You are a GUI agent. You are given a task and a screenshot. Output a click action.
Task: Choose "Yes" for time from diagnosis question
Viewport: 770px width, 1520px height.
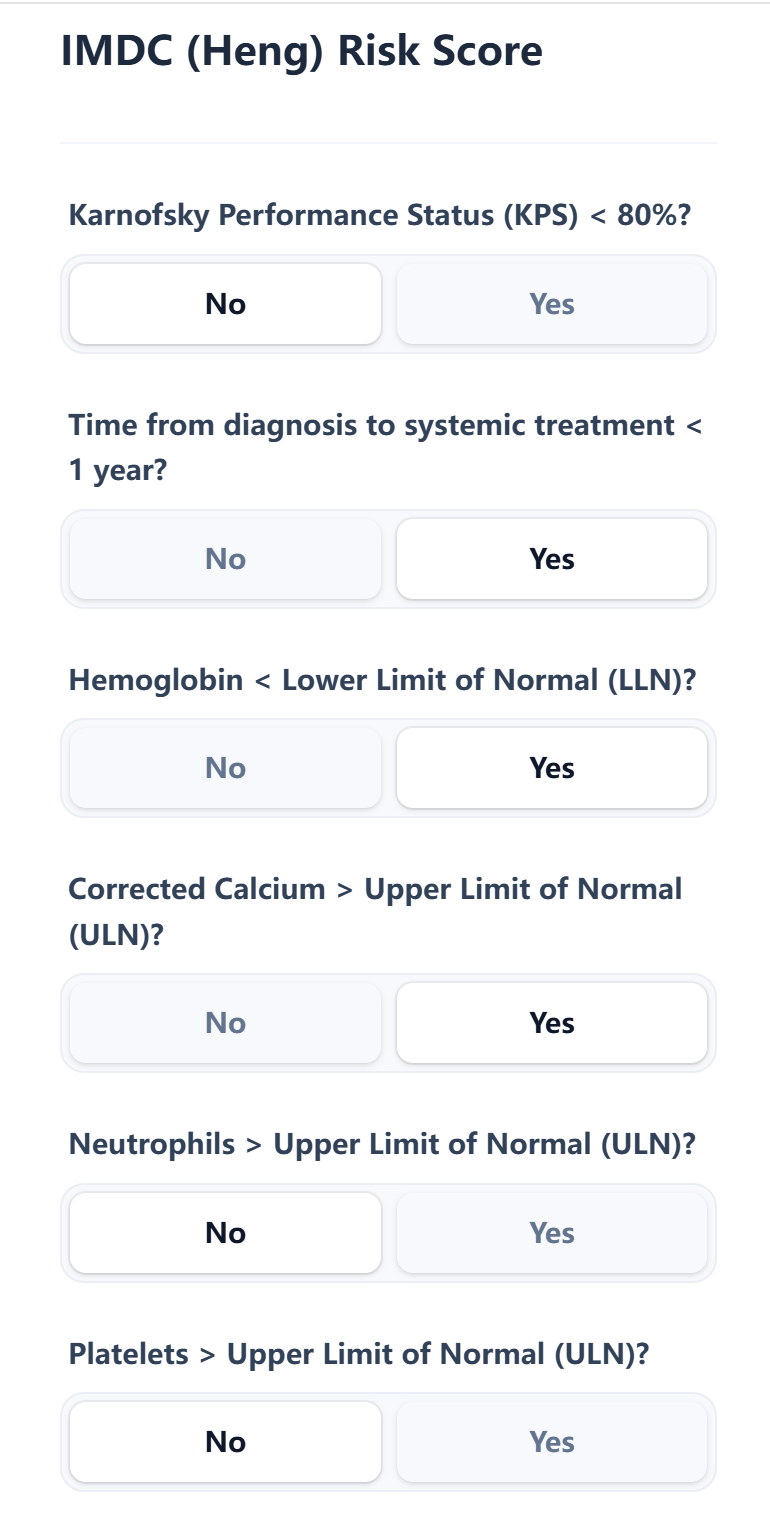pyautogui.click(x=553, y=558)
